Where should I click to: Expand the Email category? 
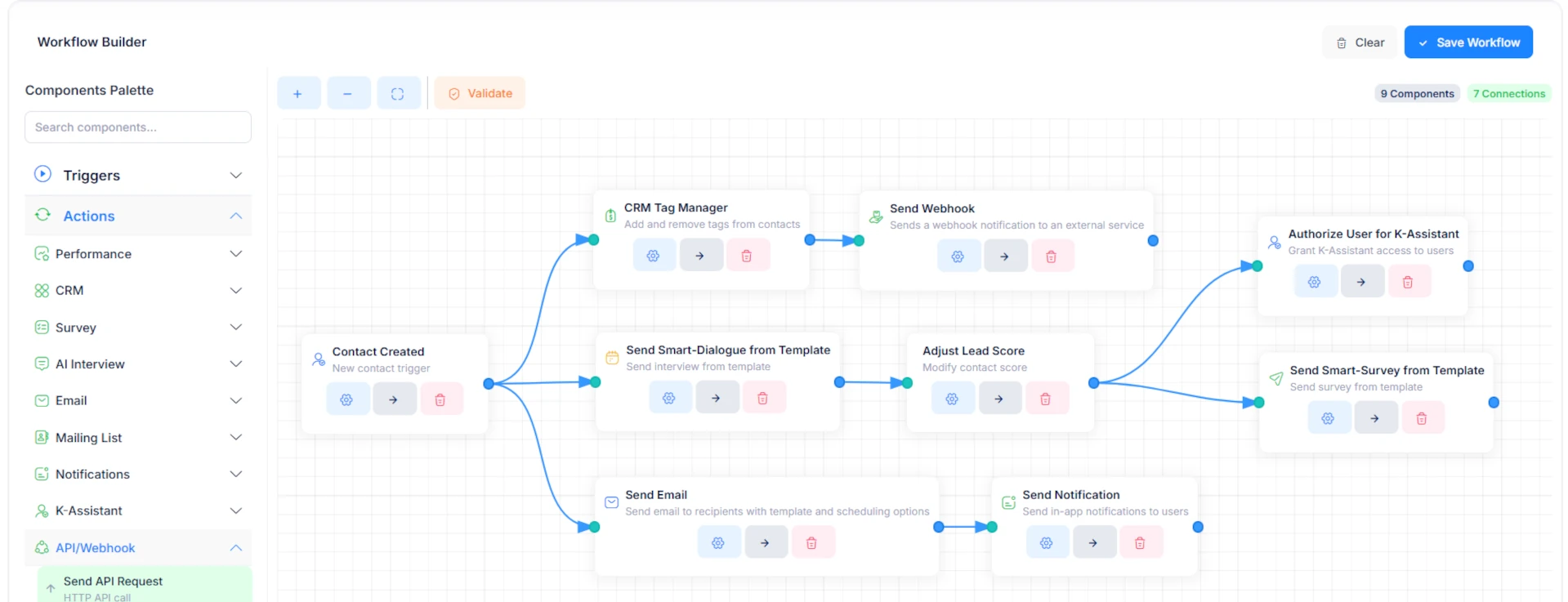tap(138, 401)
